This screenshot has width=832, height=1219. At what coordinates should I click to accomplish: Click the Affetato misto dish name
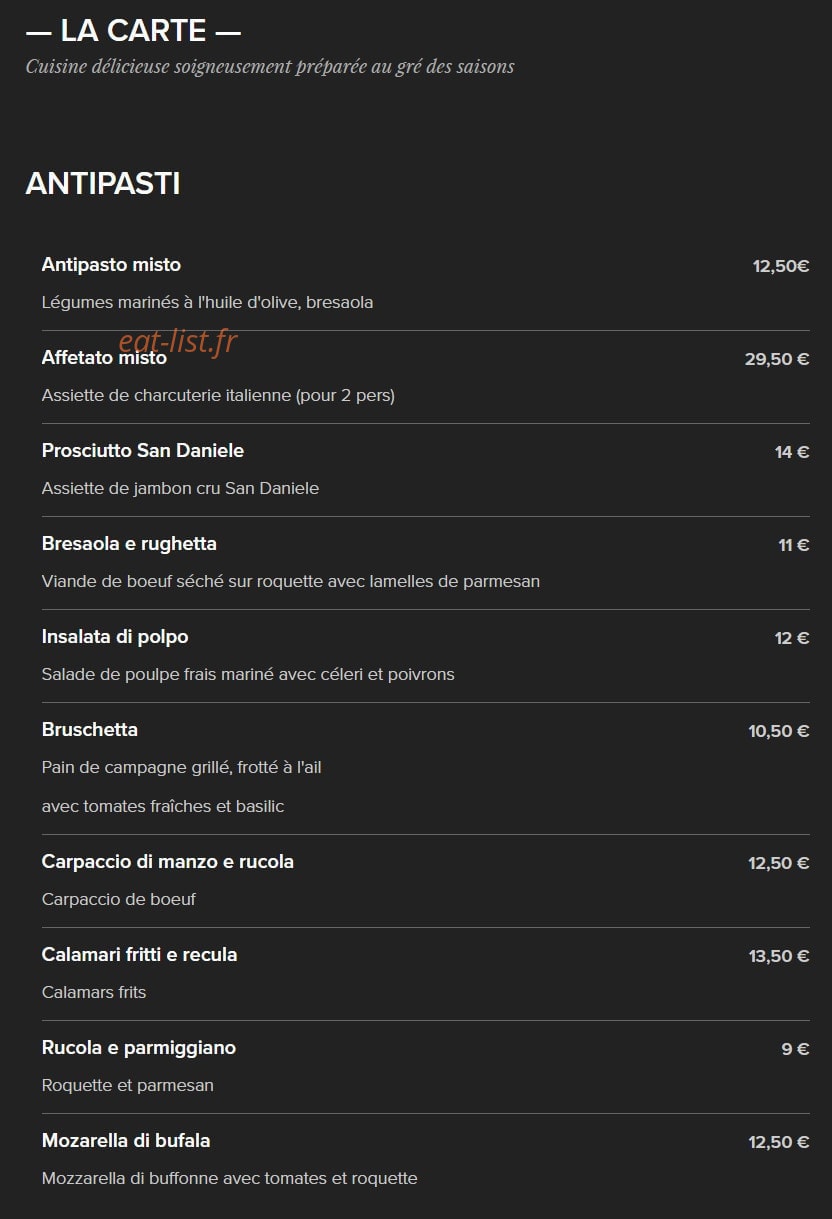click(x=104, y=358)
